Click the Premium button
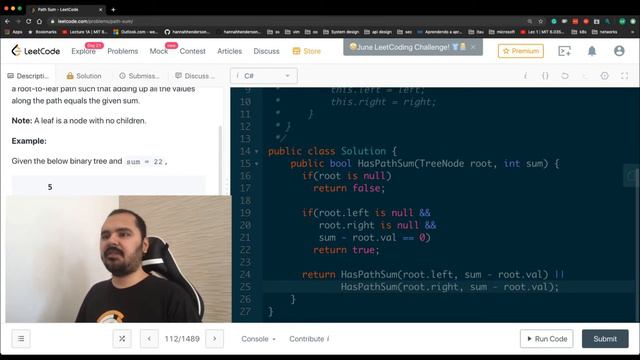640x360 pixels. point(520,51)
